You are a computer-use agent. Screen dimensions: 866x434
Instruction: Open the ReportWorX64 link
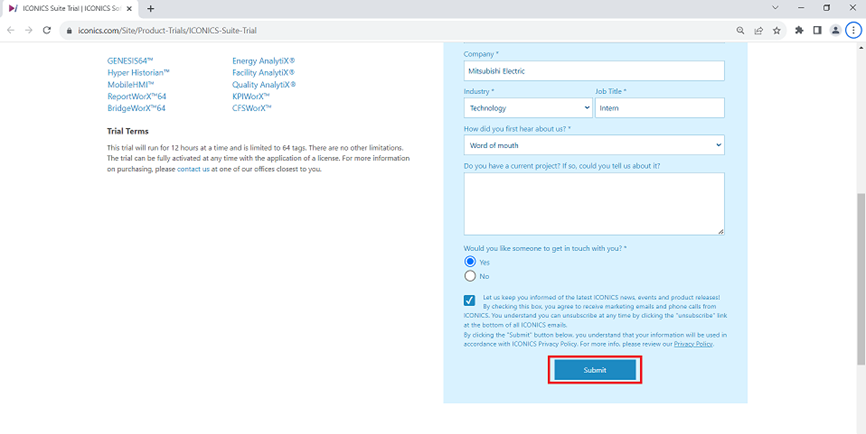[x=136, y=97]
